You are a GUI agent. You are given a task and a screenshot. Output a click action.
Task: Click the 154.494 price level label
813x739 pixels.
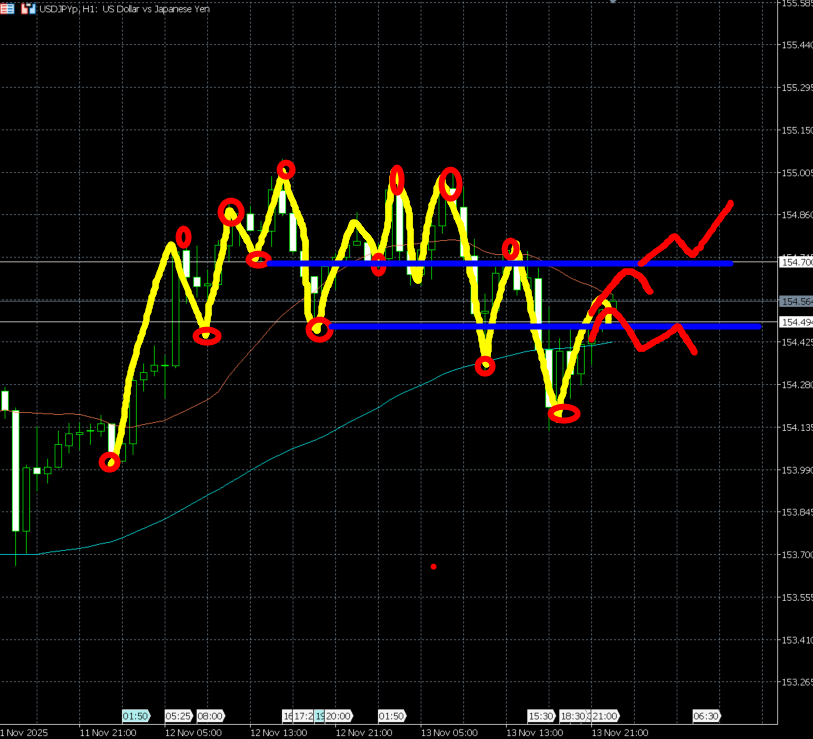(x=796, y=322)
